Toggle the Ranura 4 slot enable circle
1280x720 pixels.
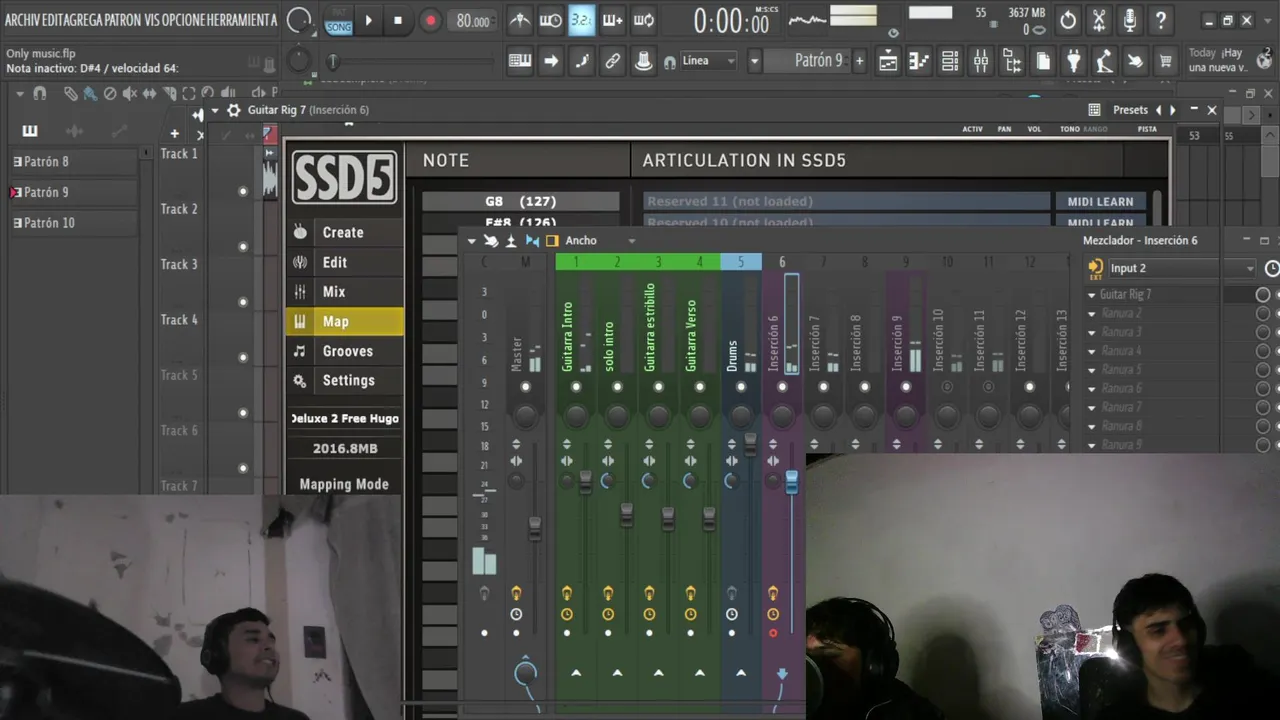click(1263, 351)
